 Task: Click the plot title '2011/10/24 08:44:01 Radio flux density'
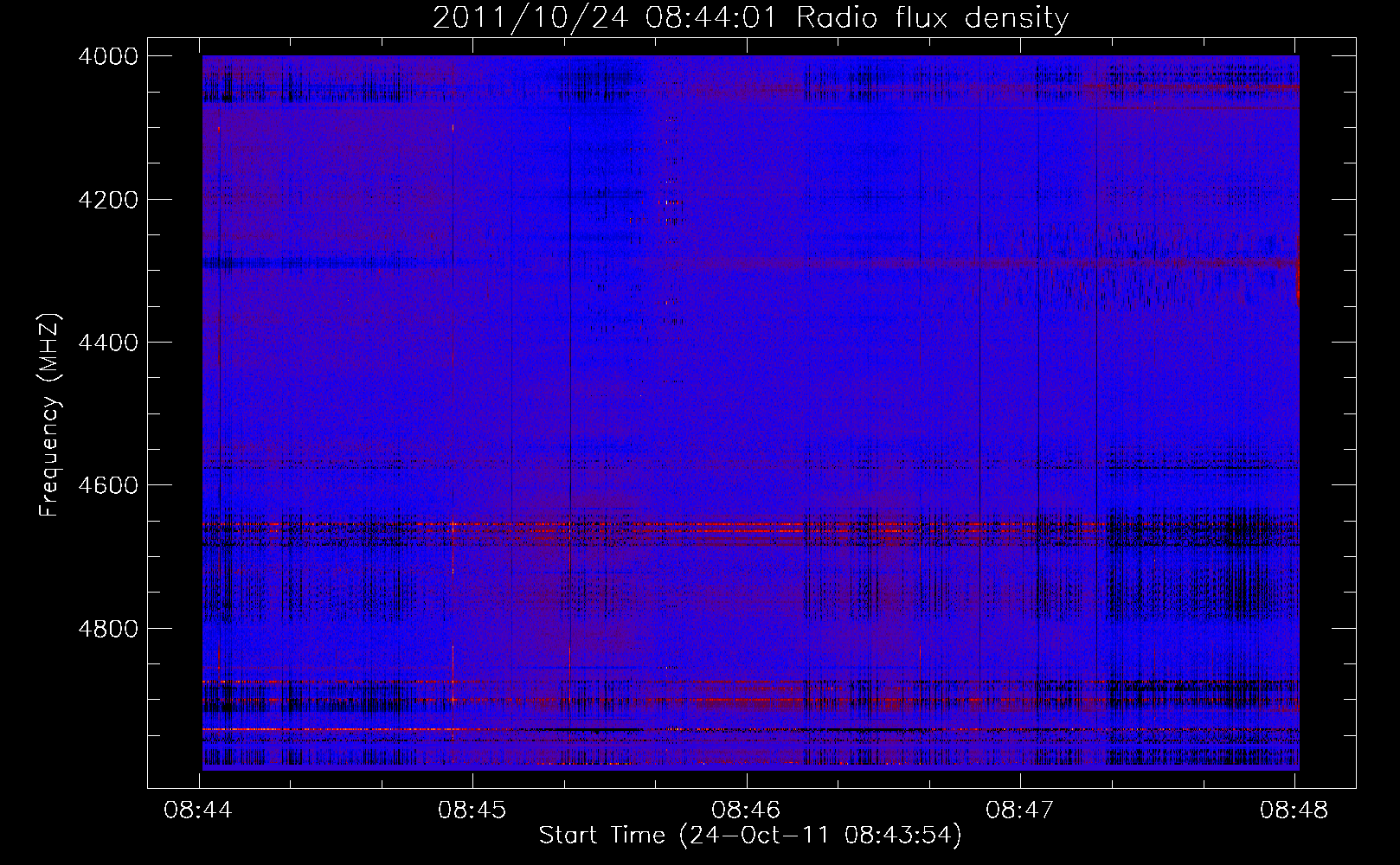pos(750,18)
